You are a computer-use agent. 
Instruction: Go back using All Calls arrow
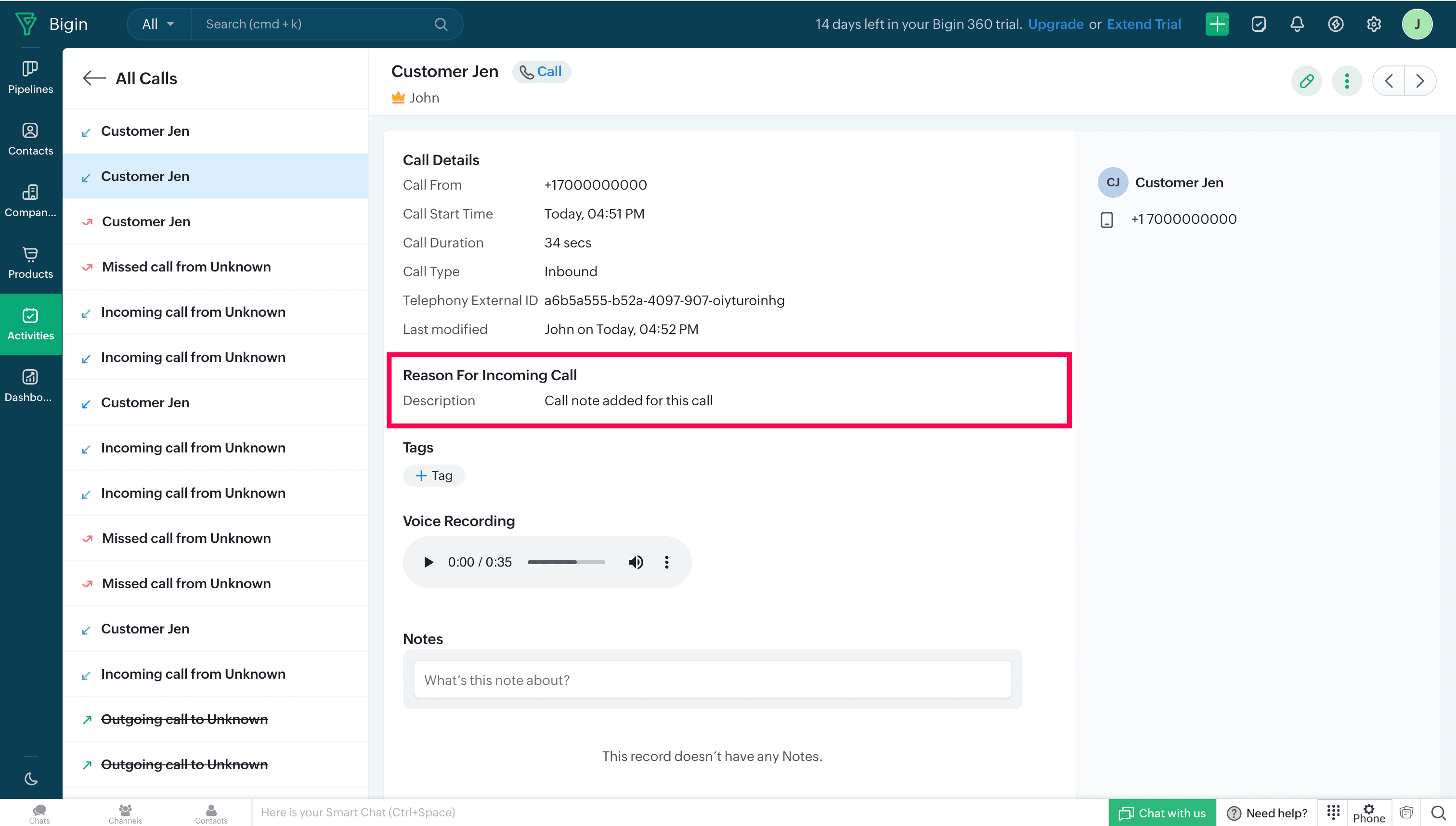94,78
